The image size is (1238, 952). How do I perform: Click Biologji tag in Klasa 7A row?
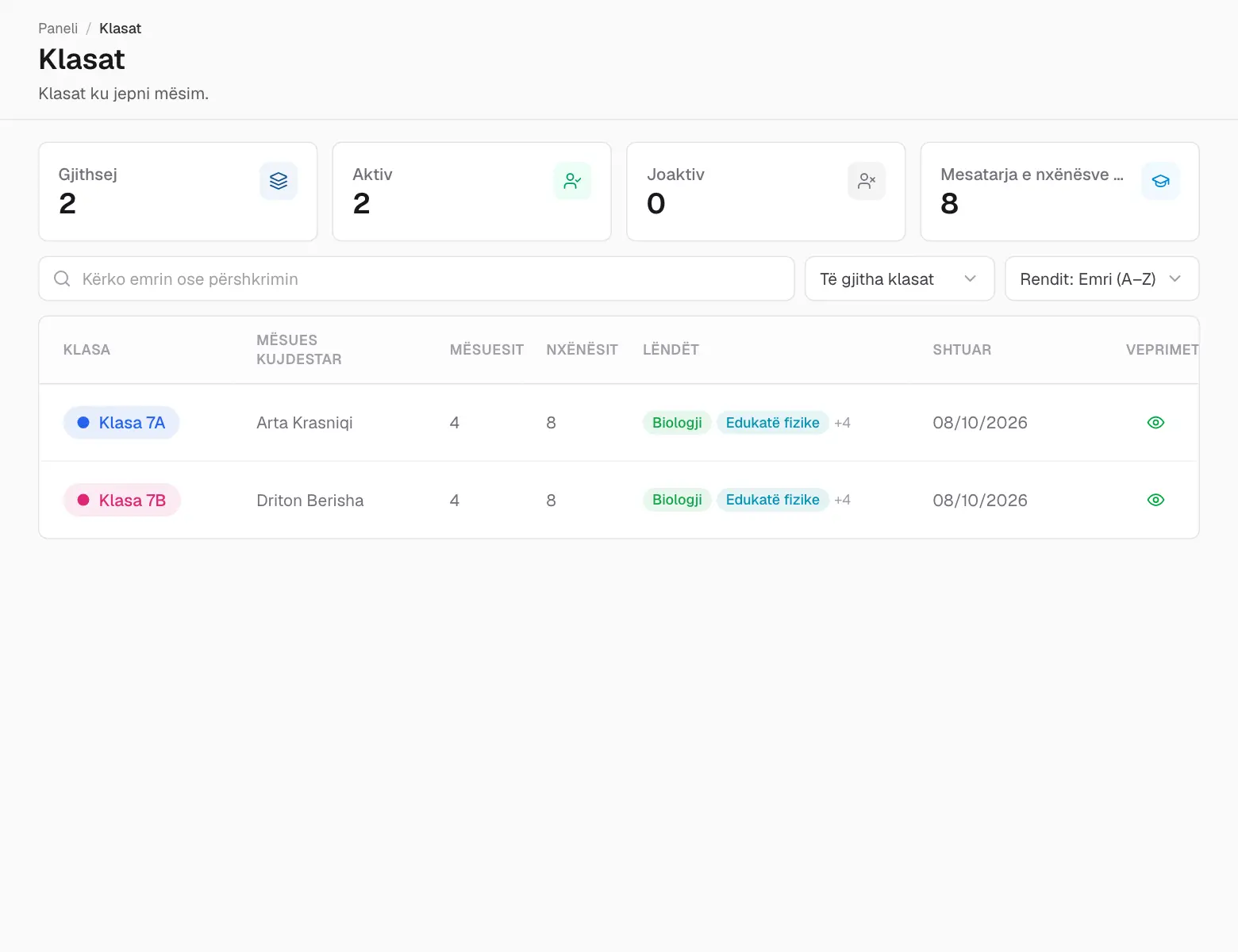coord(677,423)
